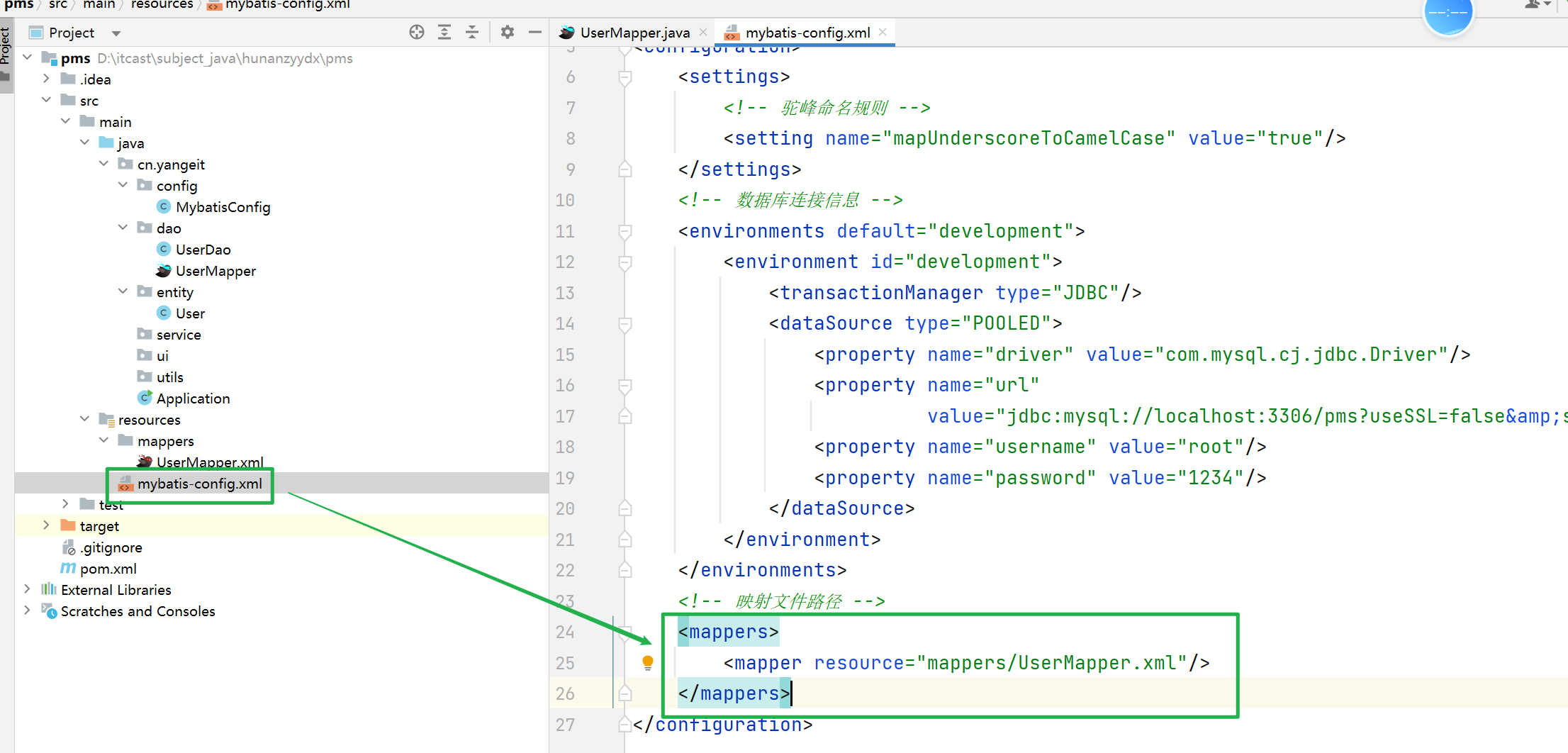
Task: Click the locate/select opened file icon
Action: 417,32
